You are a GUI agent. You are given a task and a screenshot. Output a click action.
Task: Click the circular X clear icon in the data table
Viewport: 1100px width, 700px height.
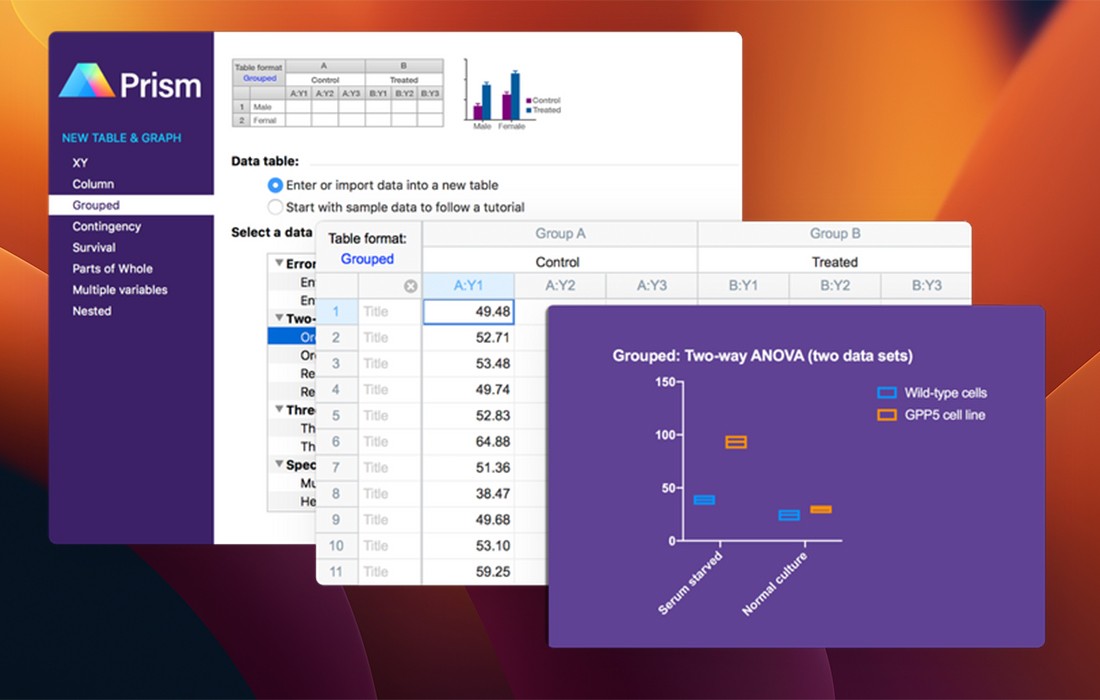point(410,286)
